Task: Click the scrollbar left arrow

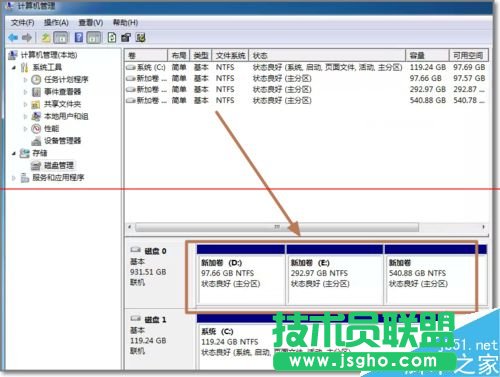Action: (130, 227)
